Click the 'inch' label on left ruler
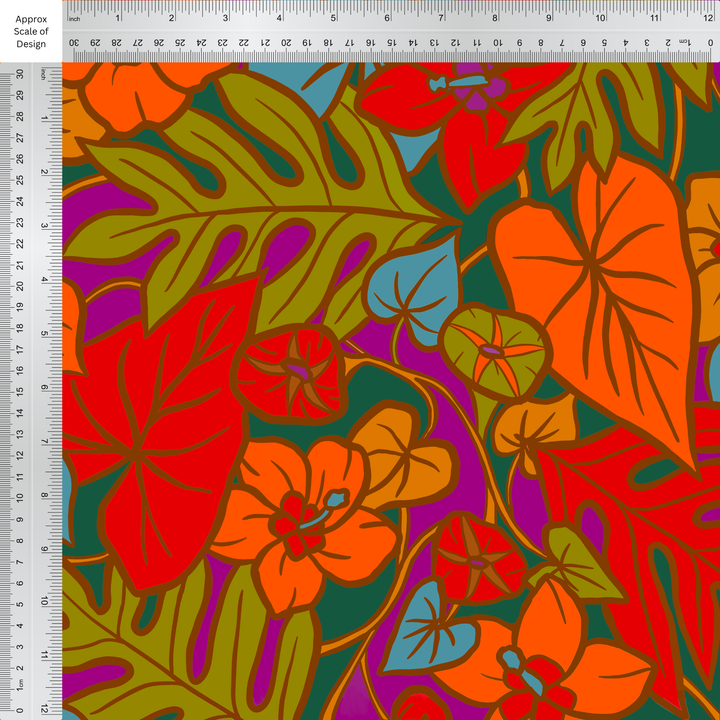The height and width of the screenshot is (720, 720). tap(44, 74)
